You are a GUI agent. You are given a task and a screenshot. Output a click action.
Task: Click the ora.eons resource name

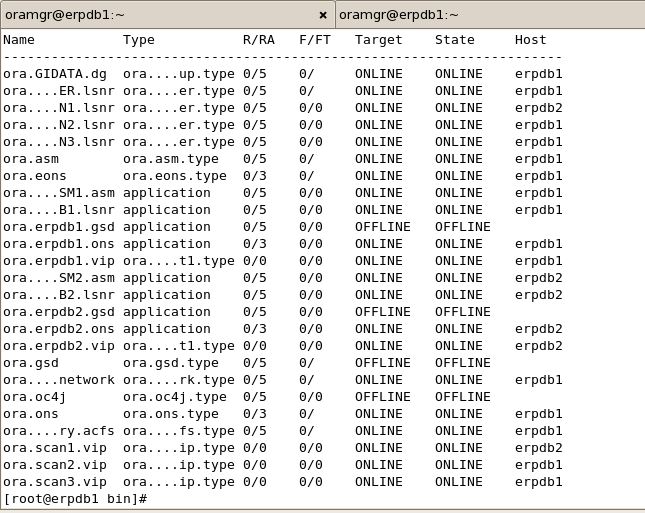(35, 176)
